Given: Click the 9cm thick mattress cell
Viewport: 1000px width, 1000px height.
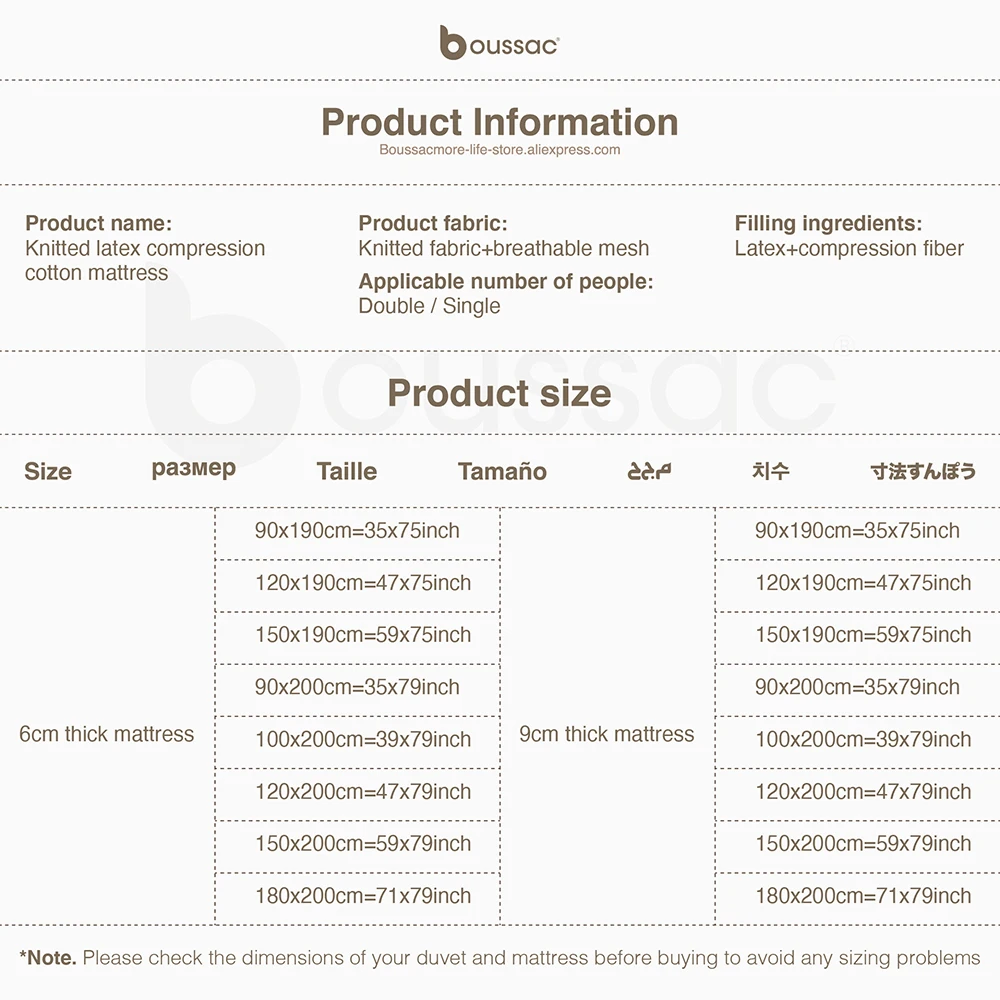Looking at the screenshot, I should (606, 734).
